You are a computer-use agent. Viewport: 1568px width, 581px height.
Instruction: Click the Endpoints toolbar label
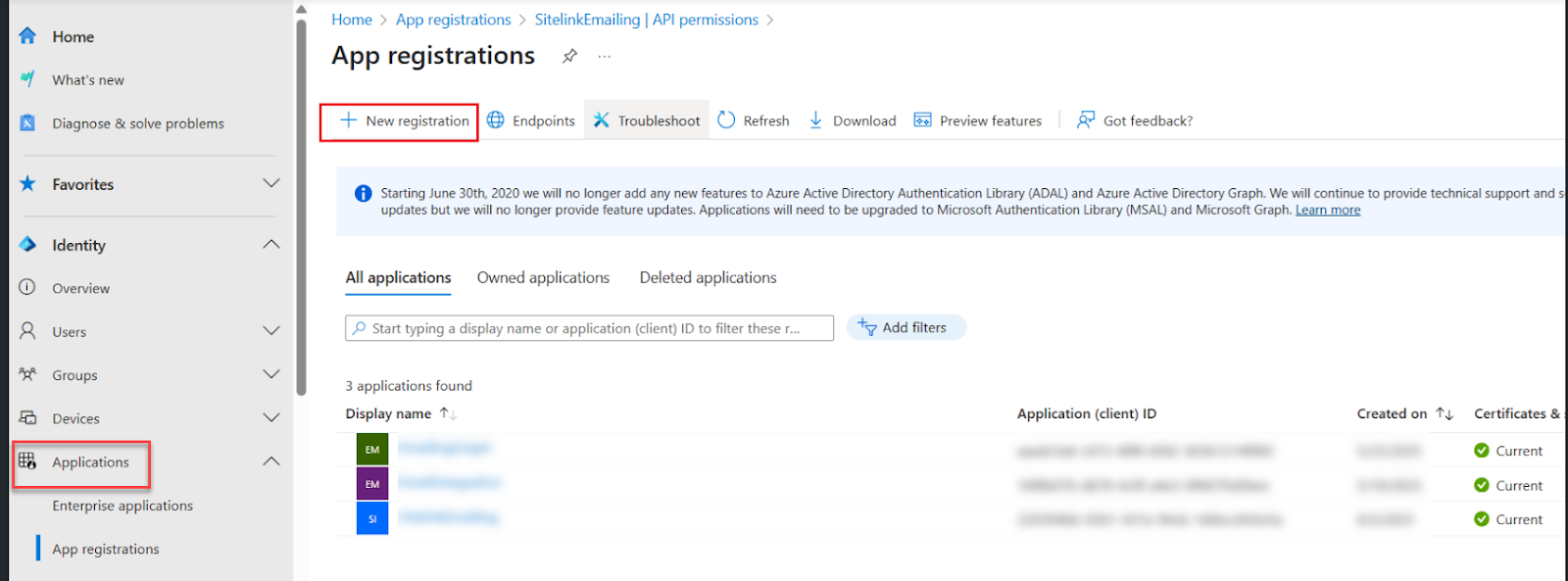[x=544, y=121]
